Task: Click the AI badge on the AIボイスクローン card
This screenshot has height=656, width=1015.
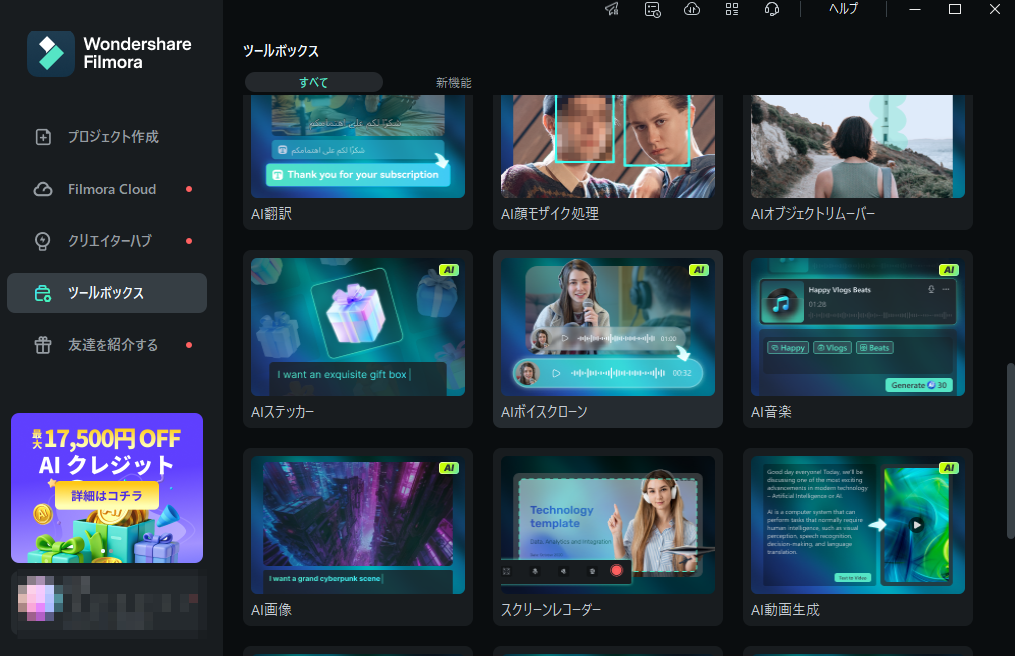Action: (698, 270)
